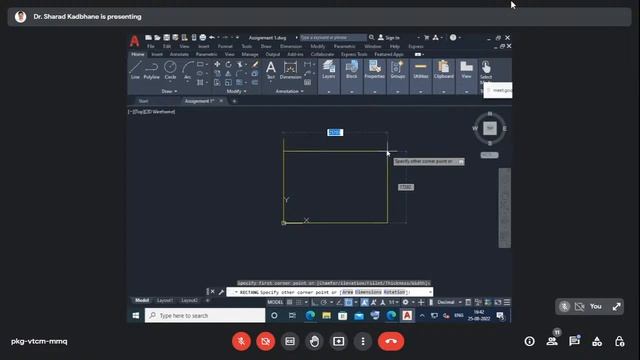Open the Decimal units dropdown in status bar
This screenshot has width=640, height=360.
tap(449, 302)
